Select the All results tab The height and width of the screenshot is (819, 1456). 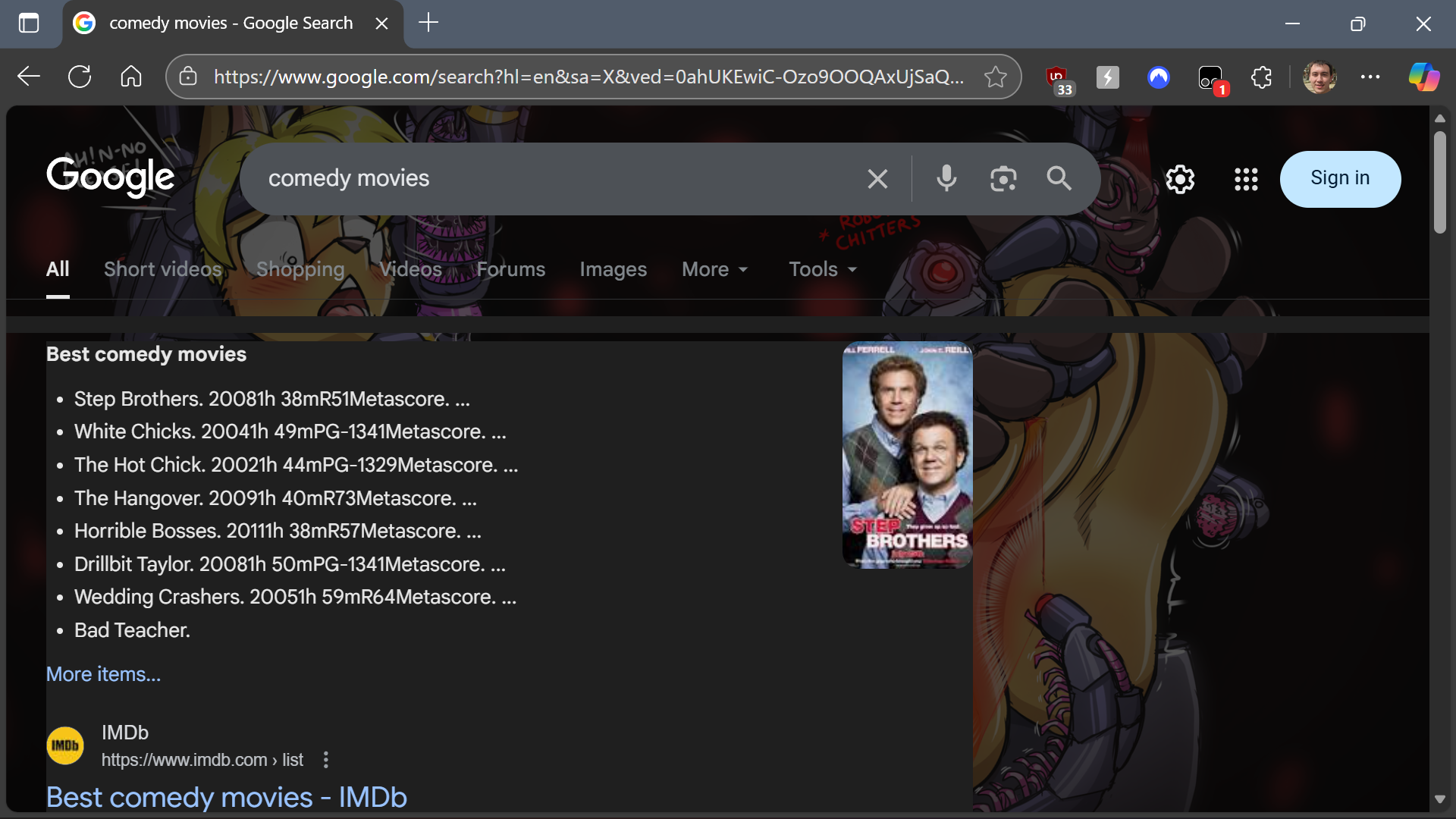[58, 269]
